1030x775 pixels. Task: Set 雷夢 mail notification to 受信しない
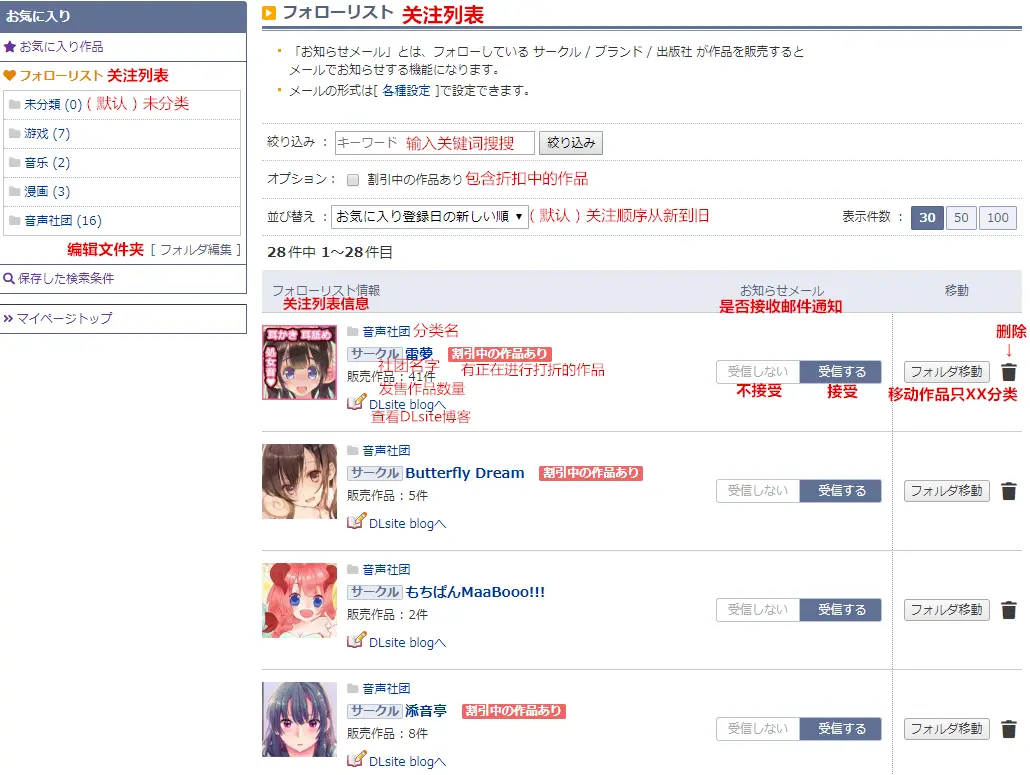tap(757, 372)
